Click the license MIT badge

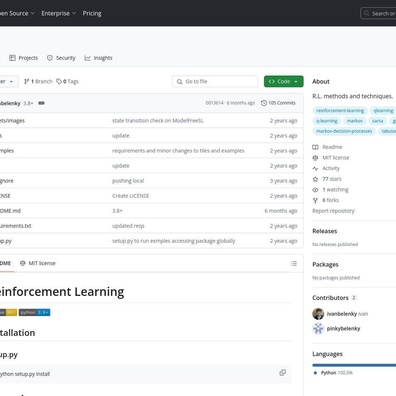(x=8, y=312)
